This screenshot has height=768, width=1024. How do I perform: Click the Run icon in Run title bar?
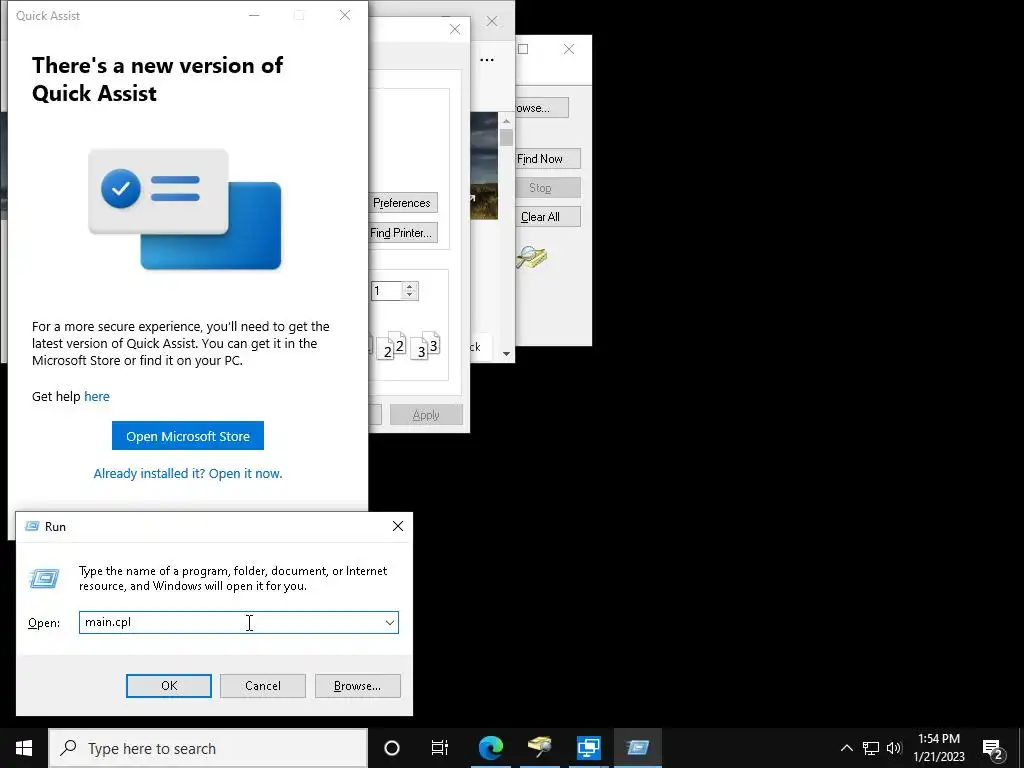coord(31,526)
